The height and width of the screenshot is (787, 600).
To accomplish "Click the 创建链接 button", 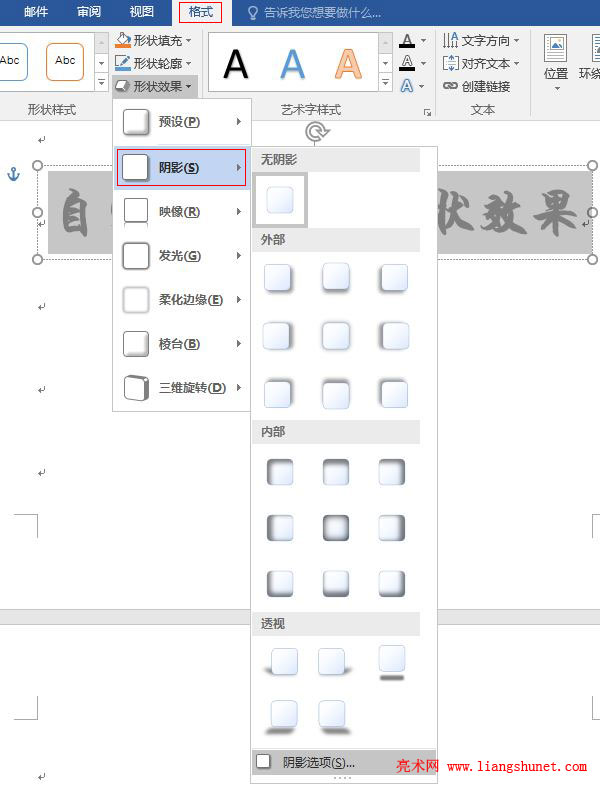I will (x=476, y=86).
